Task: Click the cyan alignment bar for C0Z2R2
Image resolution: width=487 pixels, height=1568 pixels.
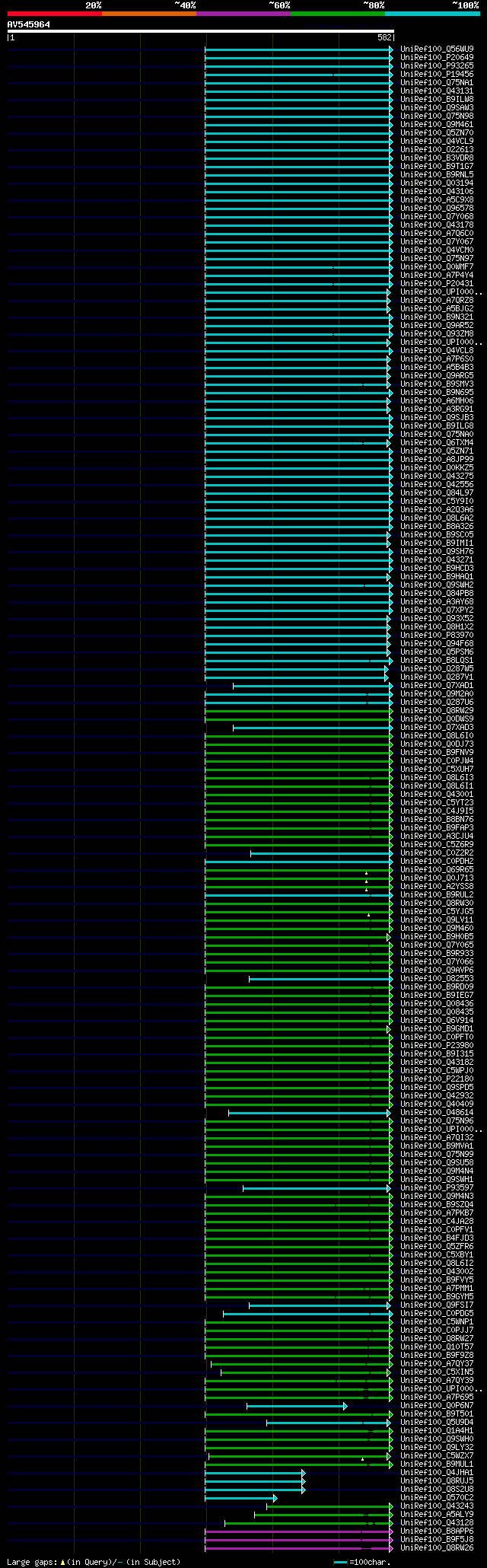Action: (x=322, y=853)
